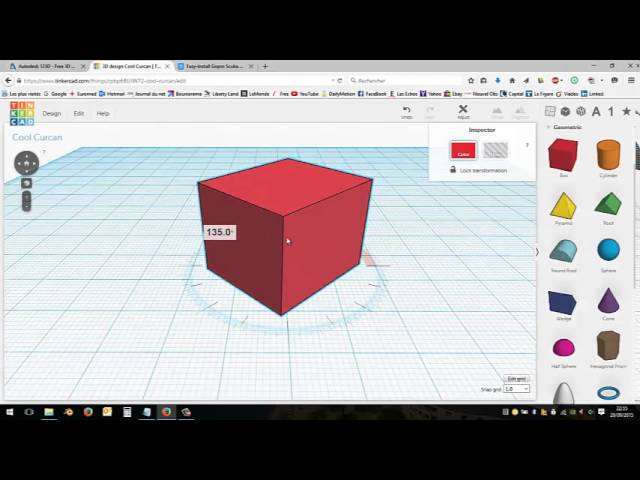Choose the striped Hole swatch in Inspector

click(x=496, y=150)
